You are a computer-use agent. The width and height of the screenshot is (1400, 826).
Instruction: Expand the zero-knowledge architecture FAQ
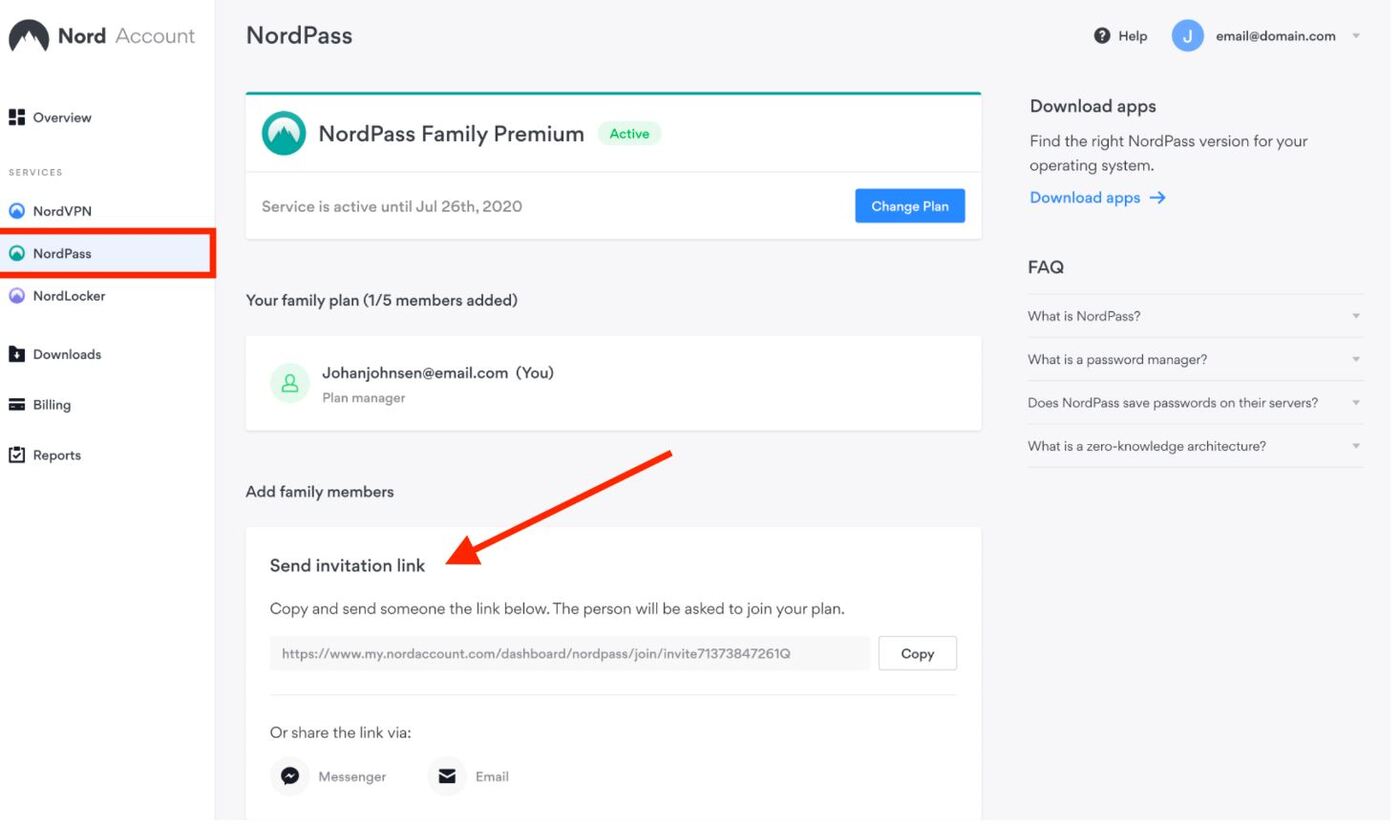[x=1356, y=447]
